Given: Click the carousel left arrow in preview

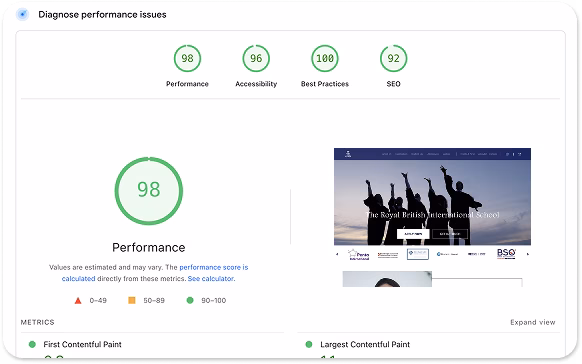Looking at the screenshot, I should point(337,254).
